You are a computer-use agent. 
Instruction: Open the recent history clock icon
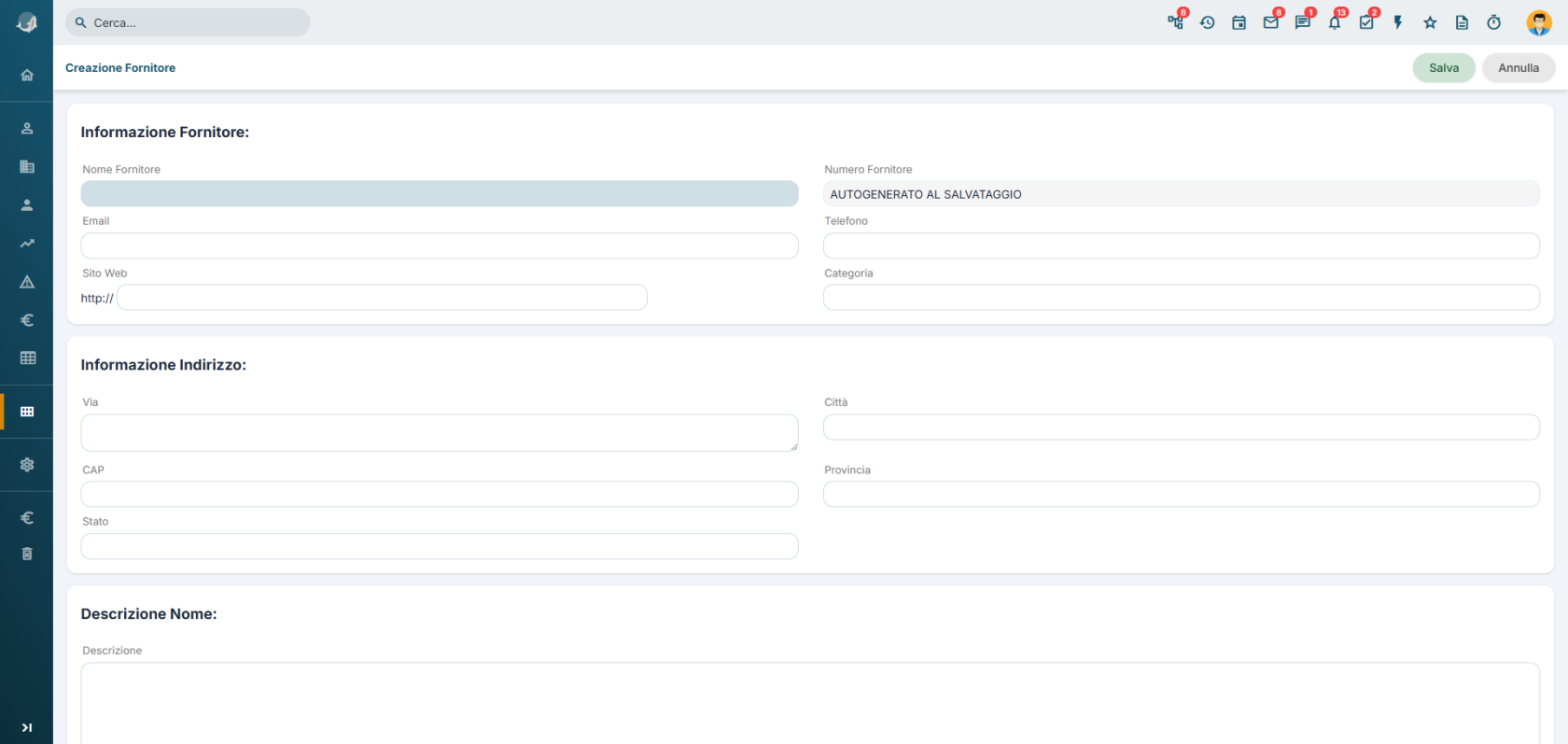pos(1207,22)
